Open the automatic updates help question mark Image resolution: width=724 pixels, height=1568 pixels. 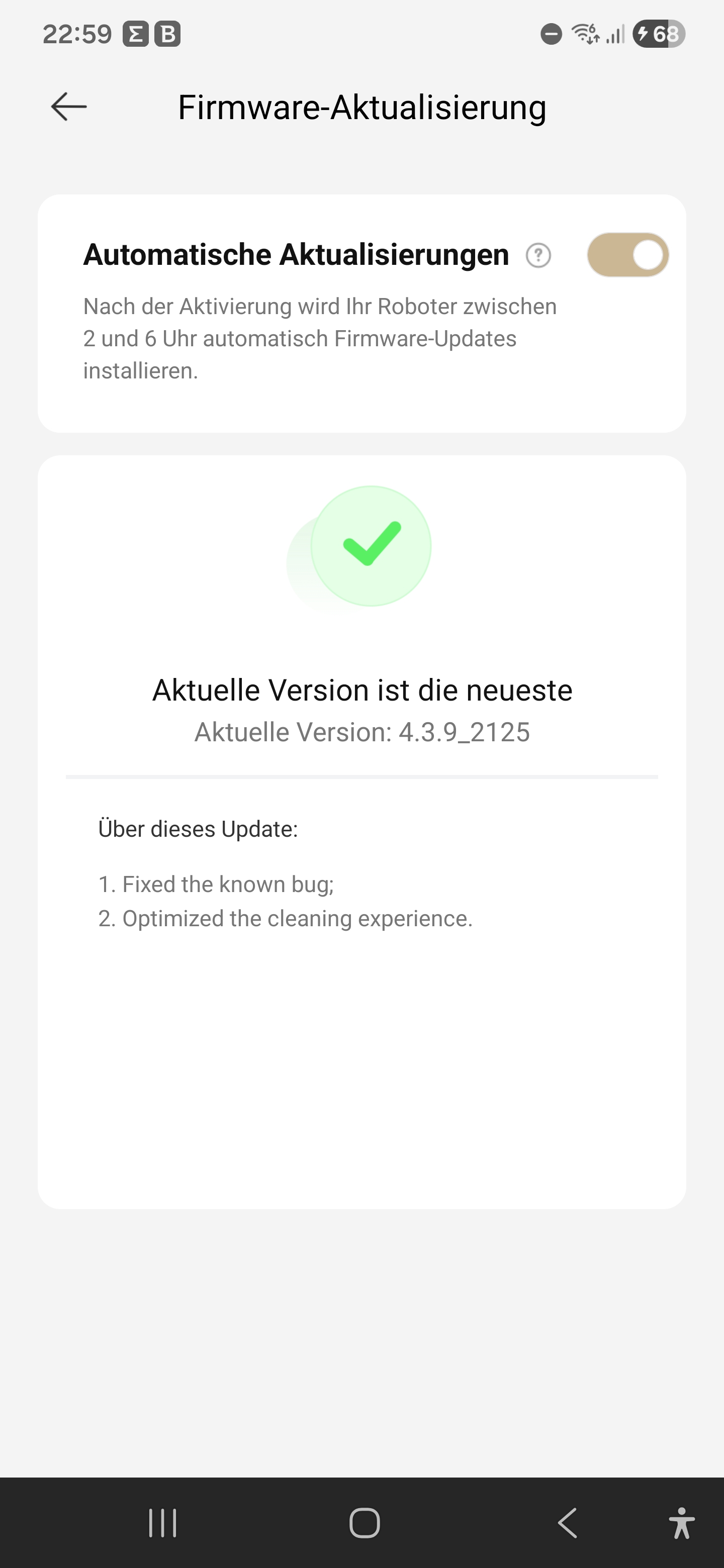click(538, 255)
